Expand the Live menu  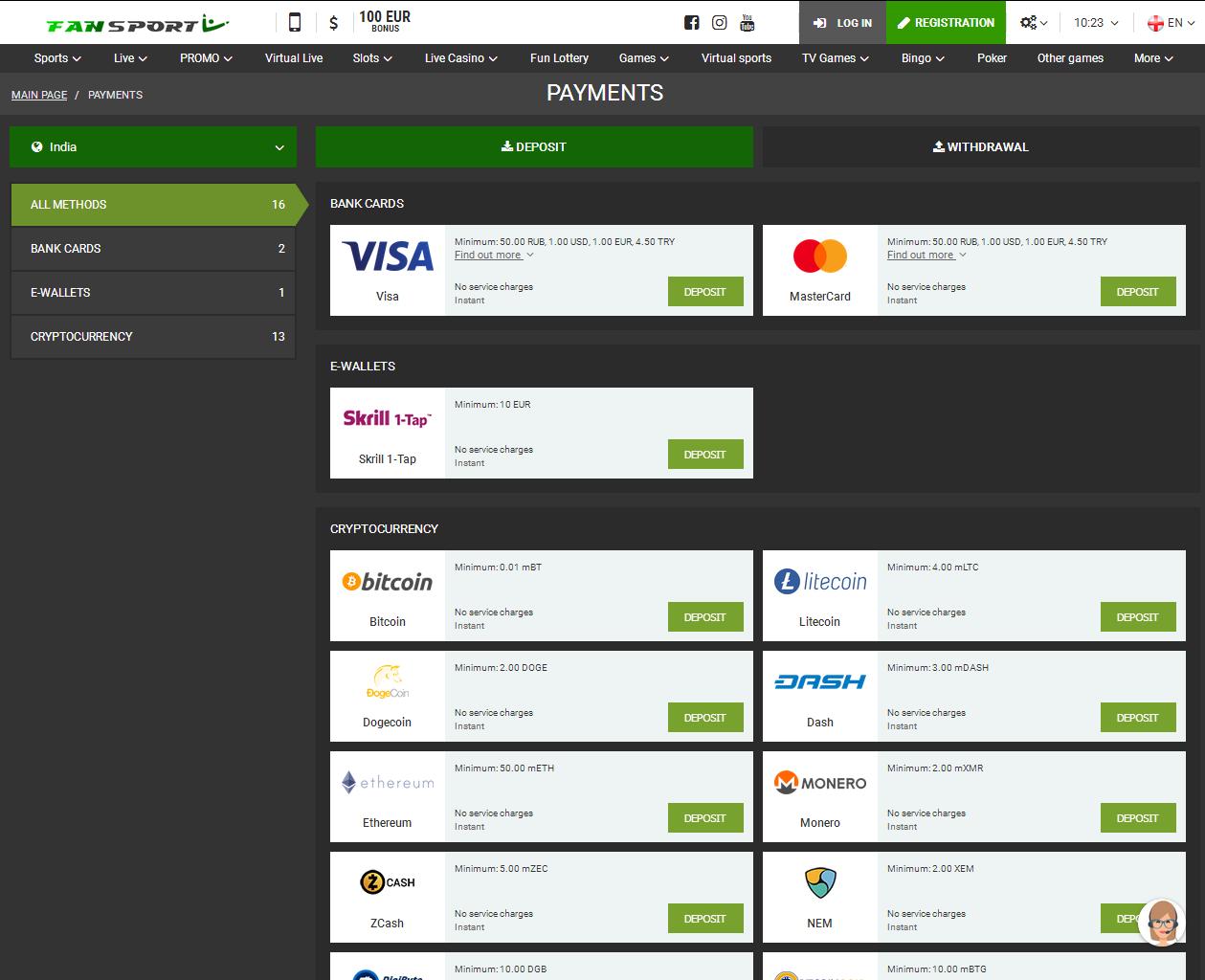[130, 58]
